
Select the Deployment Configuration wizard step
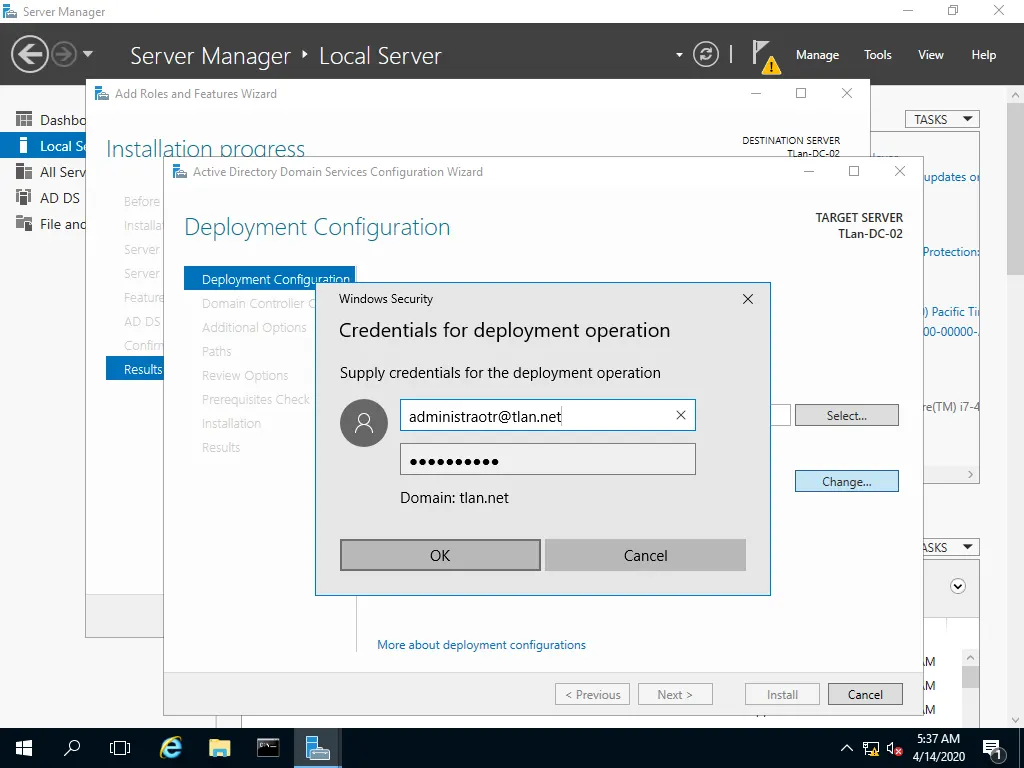click(270, 279)
